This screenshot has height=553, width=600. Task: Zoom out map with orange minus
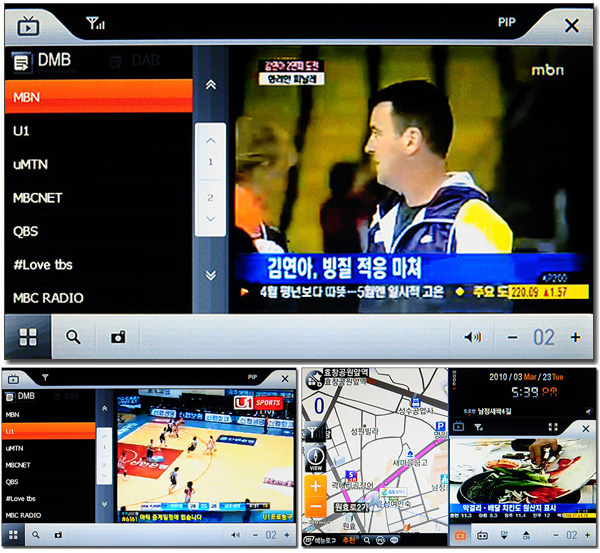(316, 507)
